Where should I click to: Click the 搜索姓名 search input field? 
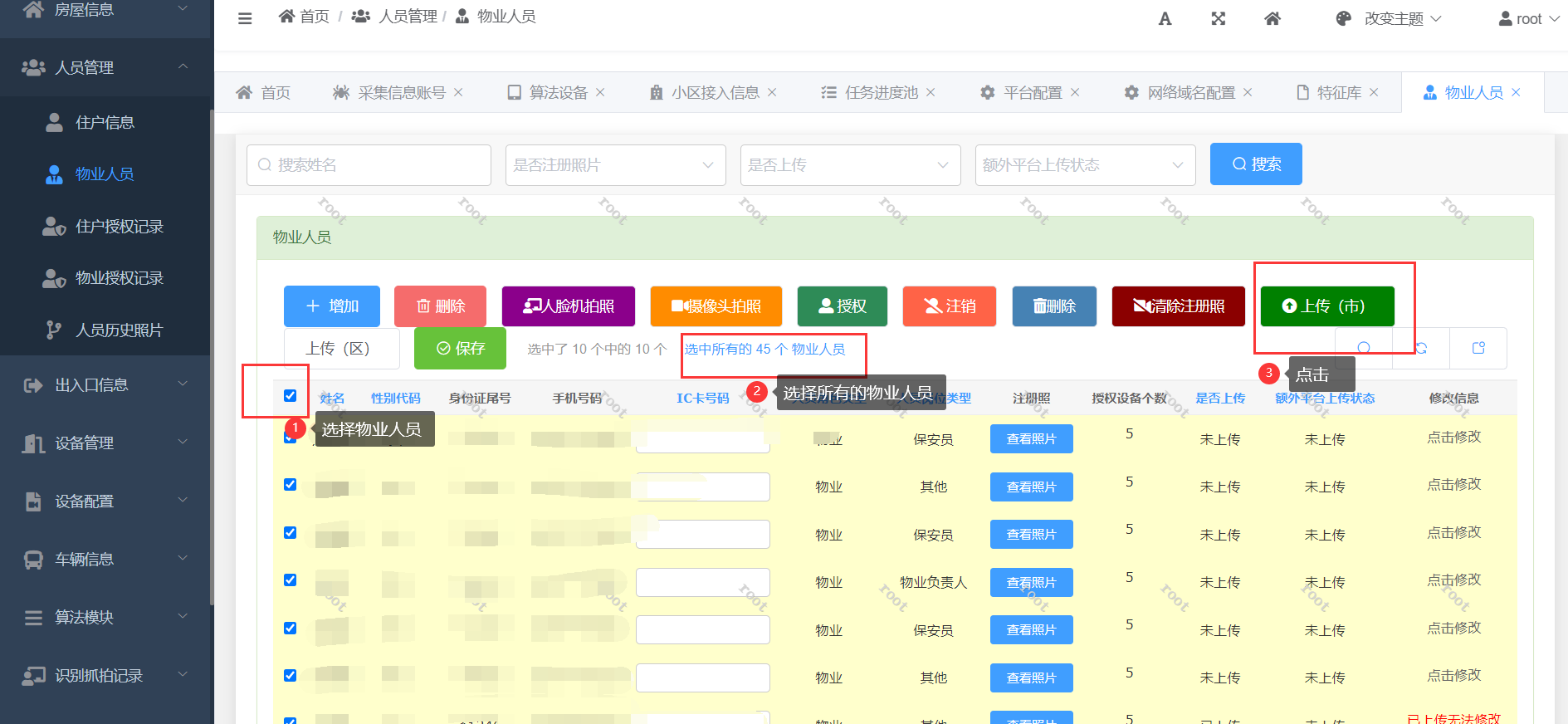pyautogui.click(x=369, y=165)
